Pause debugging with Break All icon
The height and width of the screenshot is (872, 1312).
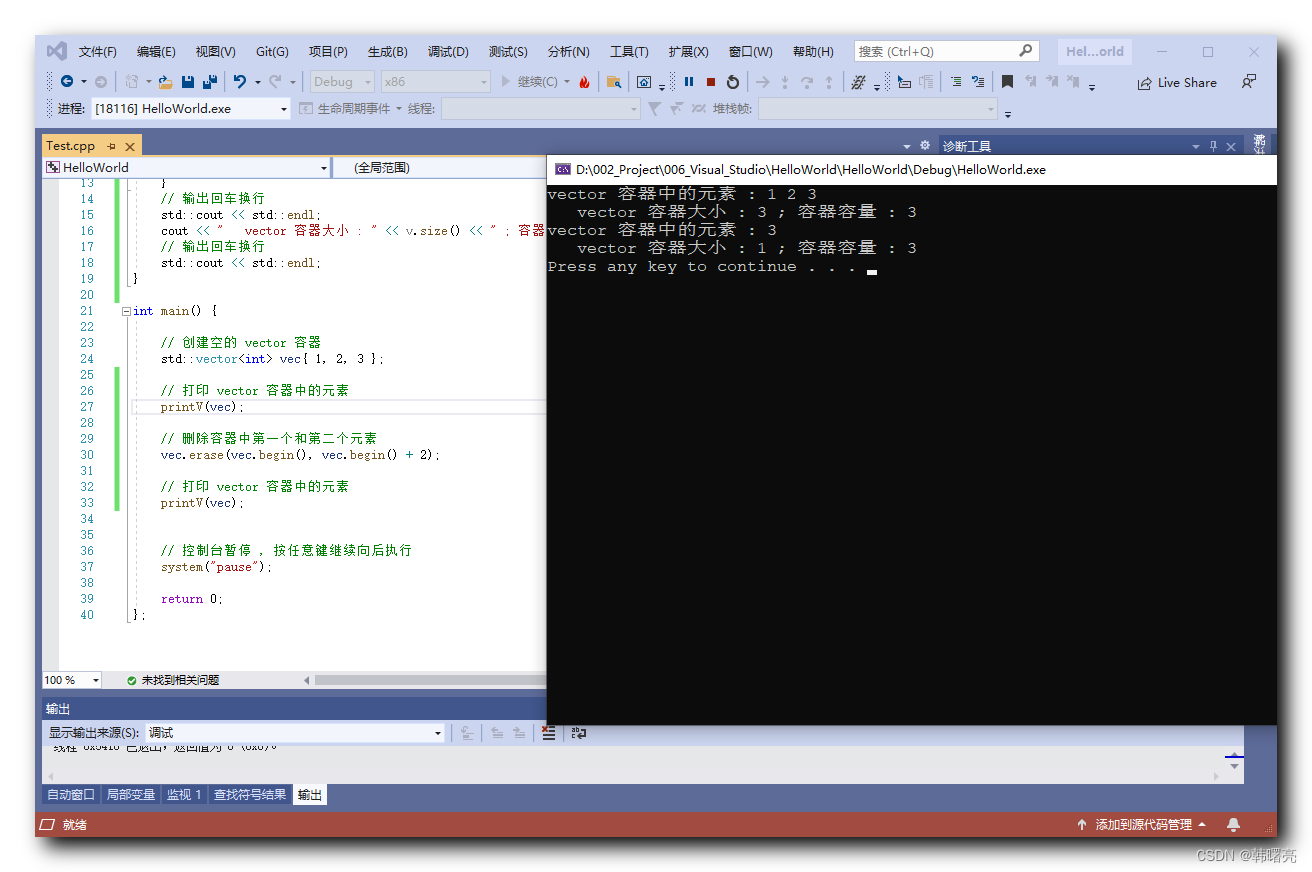(x=689, y=82)
